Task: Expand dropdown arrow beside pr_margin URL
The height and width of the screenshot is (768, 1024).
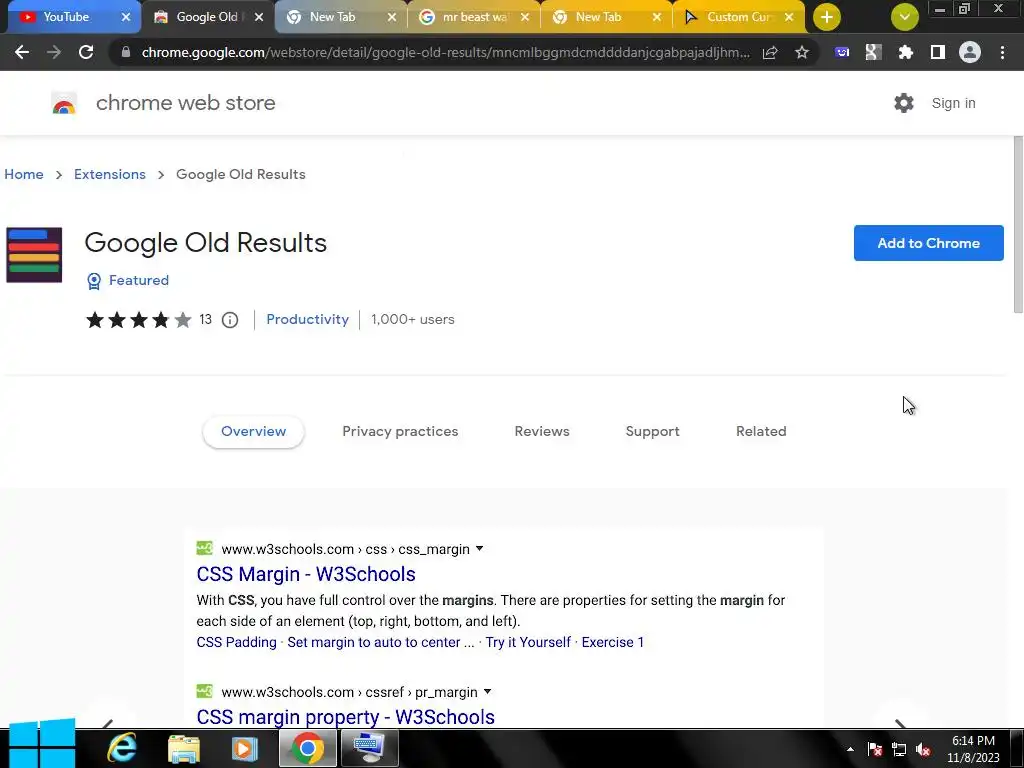Action: point(487,692)
